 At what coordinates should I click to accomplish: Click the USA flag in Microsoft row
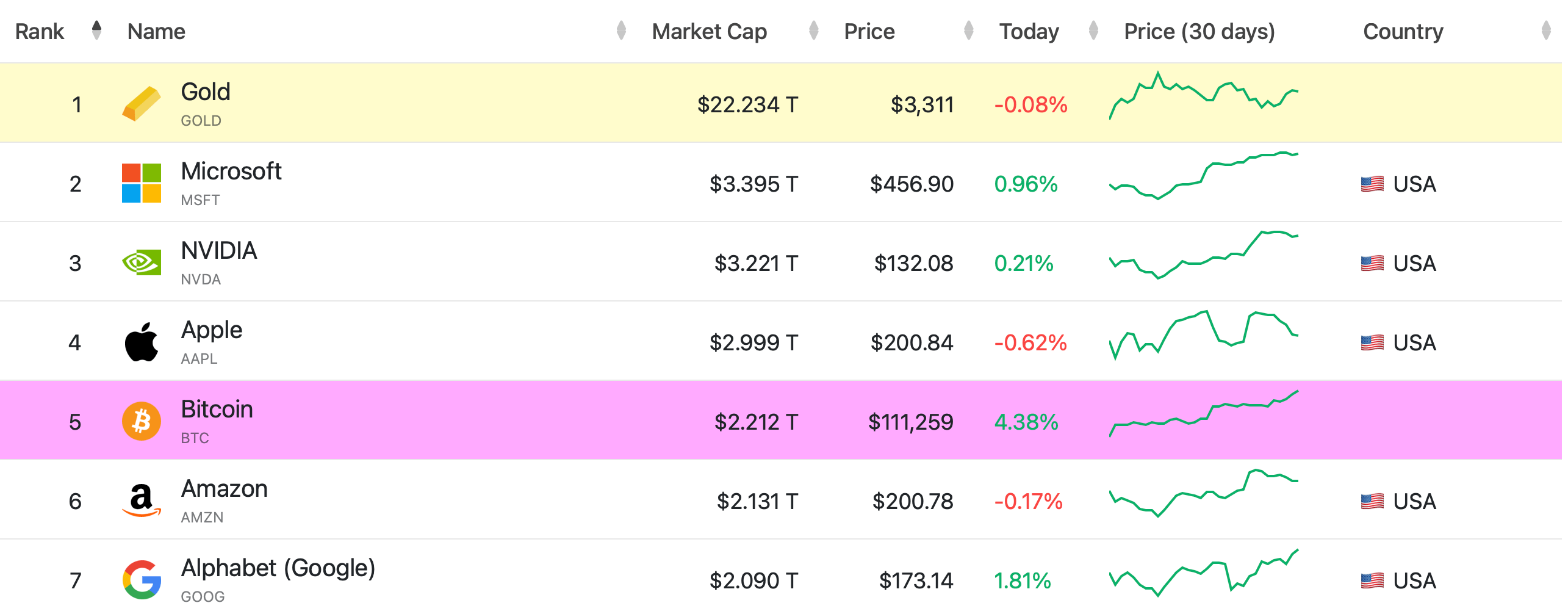[1372, 184]
